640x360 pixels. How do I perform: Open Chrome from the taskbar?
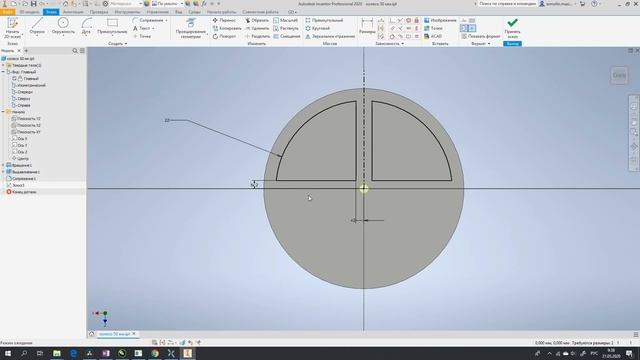click(155, 353)
